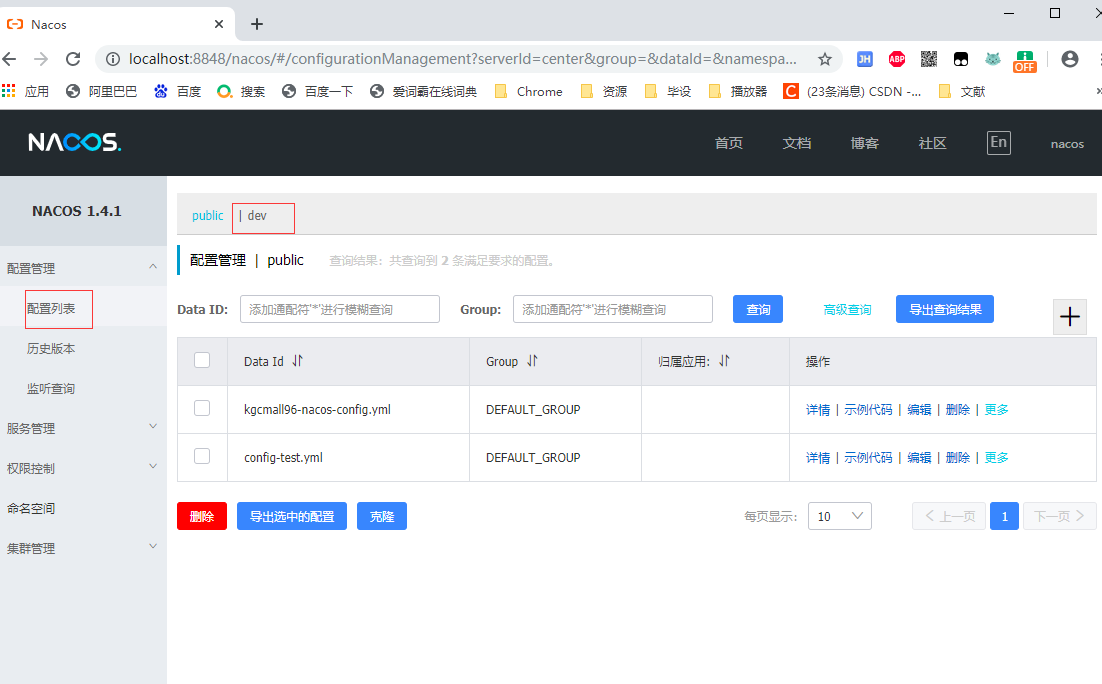The width and height of the screenshot is (1102, 684).
Task: Open the ABP adblock extension
Action: [897, 59]
